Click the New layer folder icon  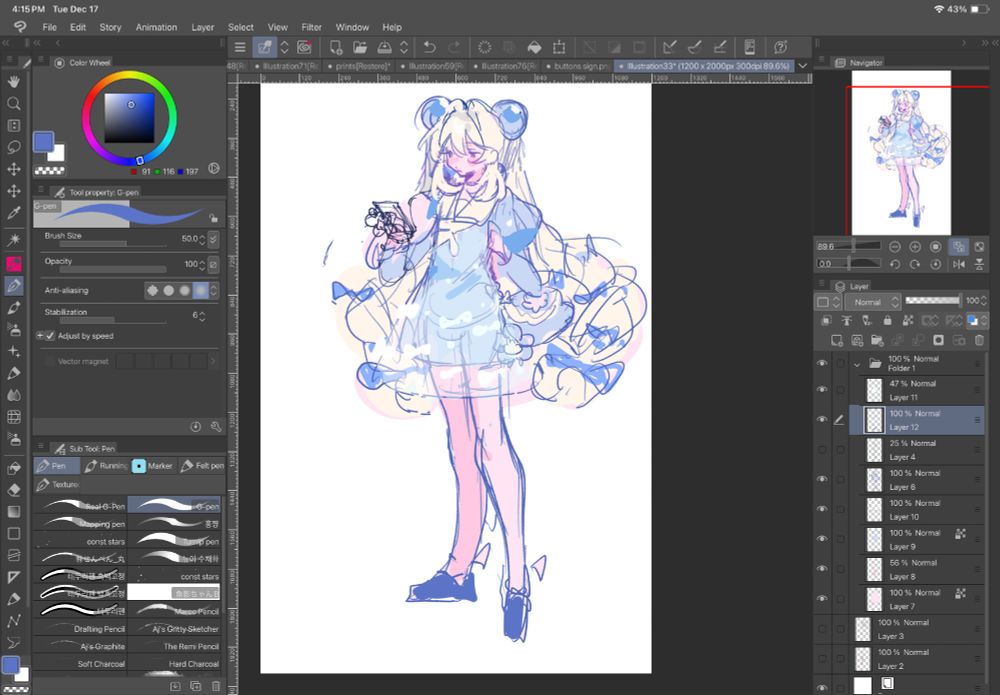(877, 340)
